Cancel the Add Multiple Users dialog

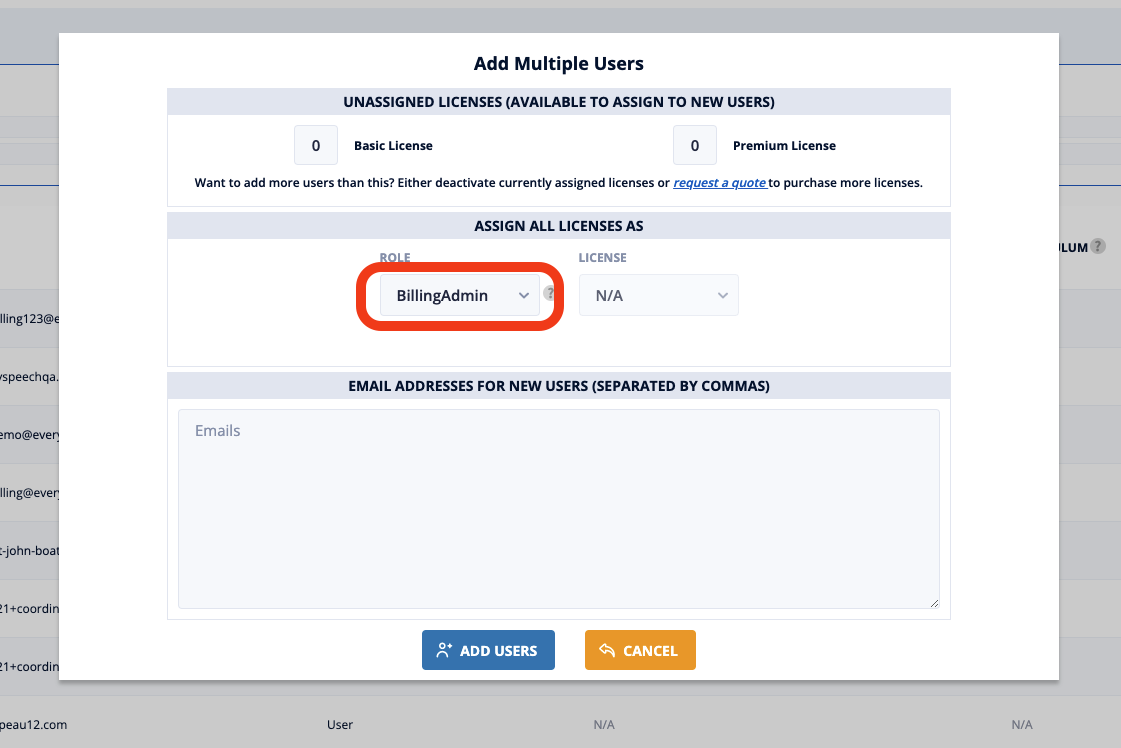pos(640,650)
